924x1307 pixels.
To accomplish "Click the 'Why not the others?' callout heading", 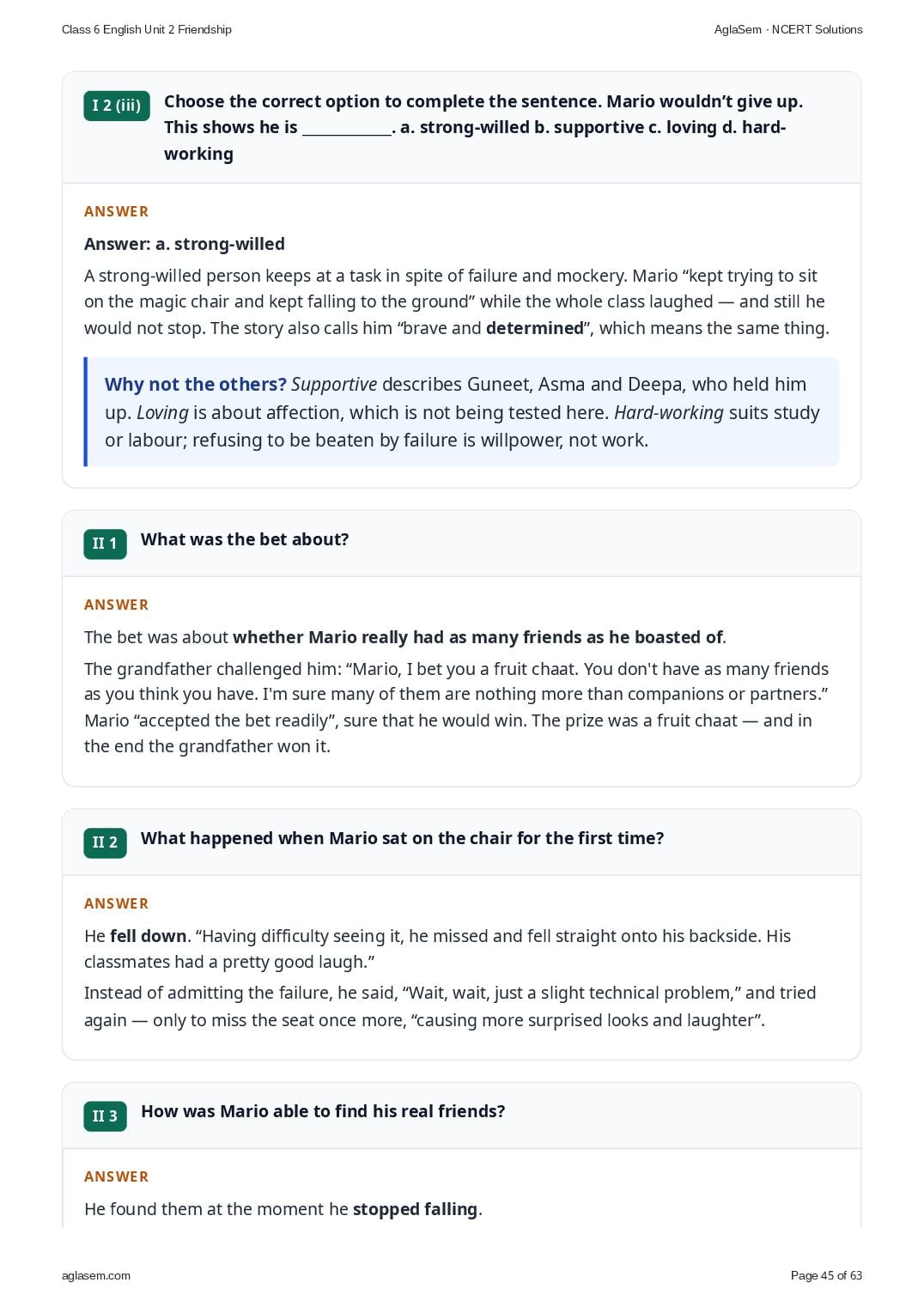I will [196, 384].
